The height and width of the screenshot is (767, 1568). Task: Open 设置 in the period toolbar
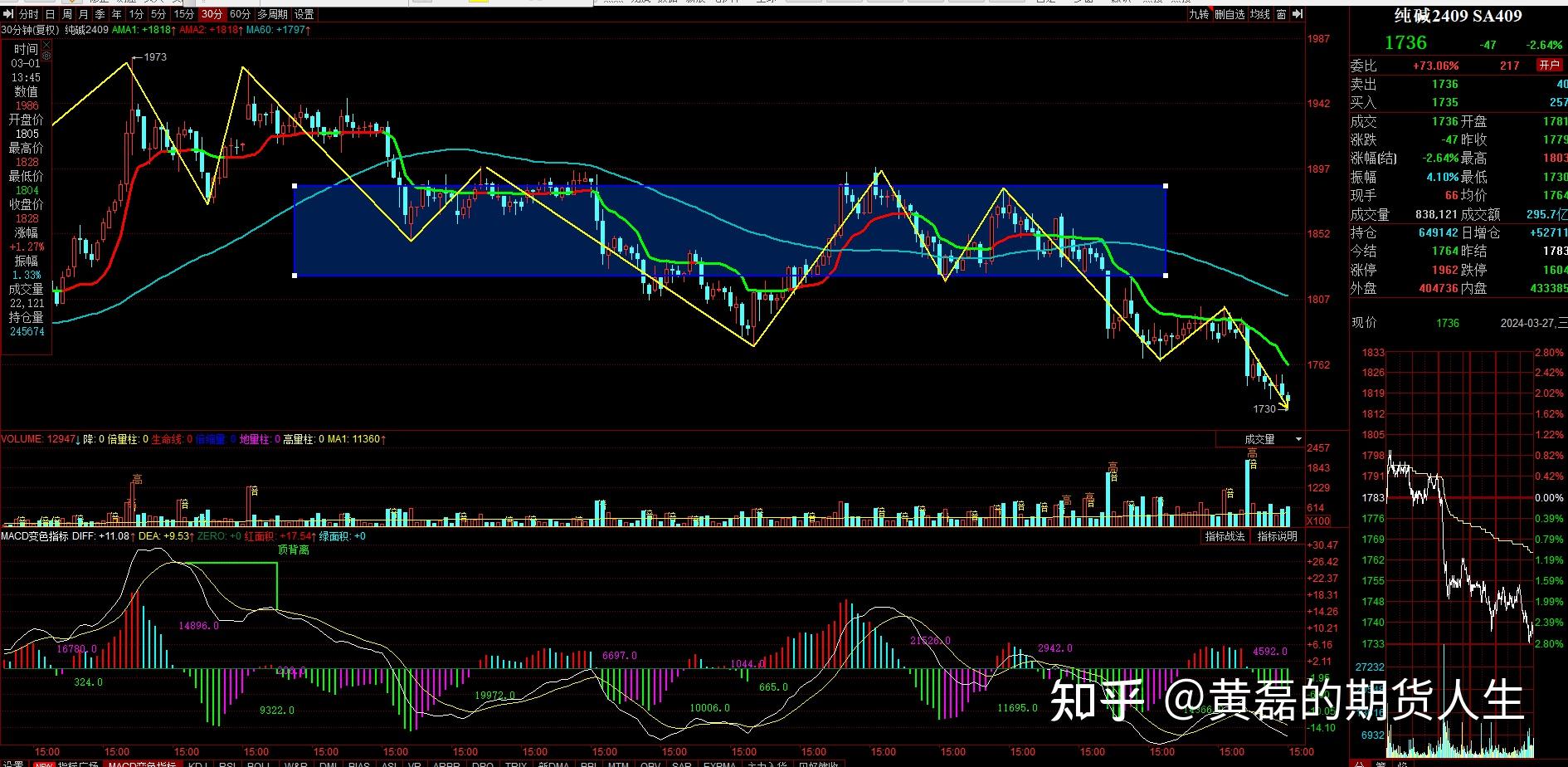tap(304, 14)
